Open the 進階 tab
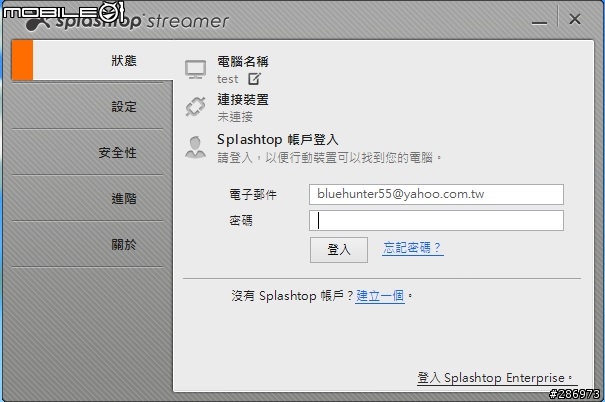 click(88, 198)
